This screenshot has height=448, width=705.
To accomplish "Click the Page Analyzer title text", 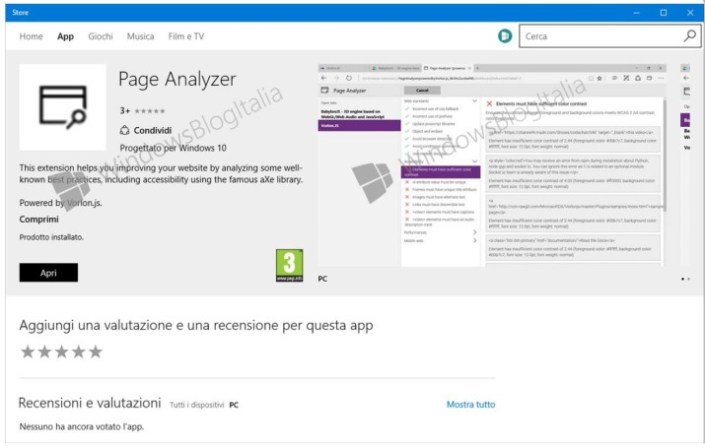I will [x=177, y=80].
